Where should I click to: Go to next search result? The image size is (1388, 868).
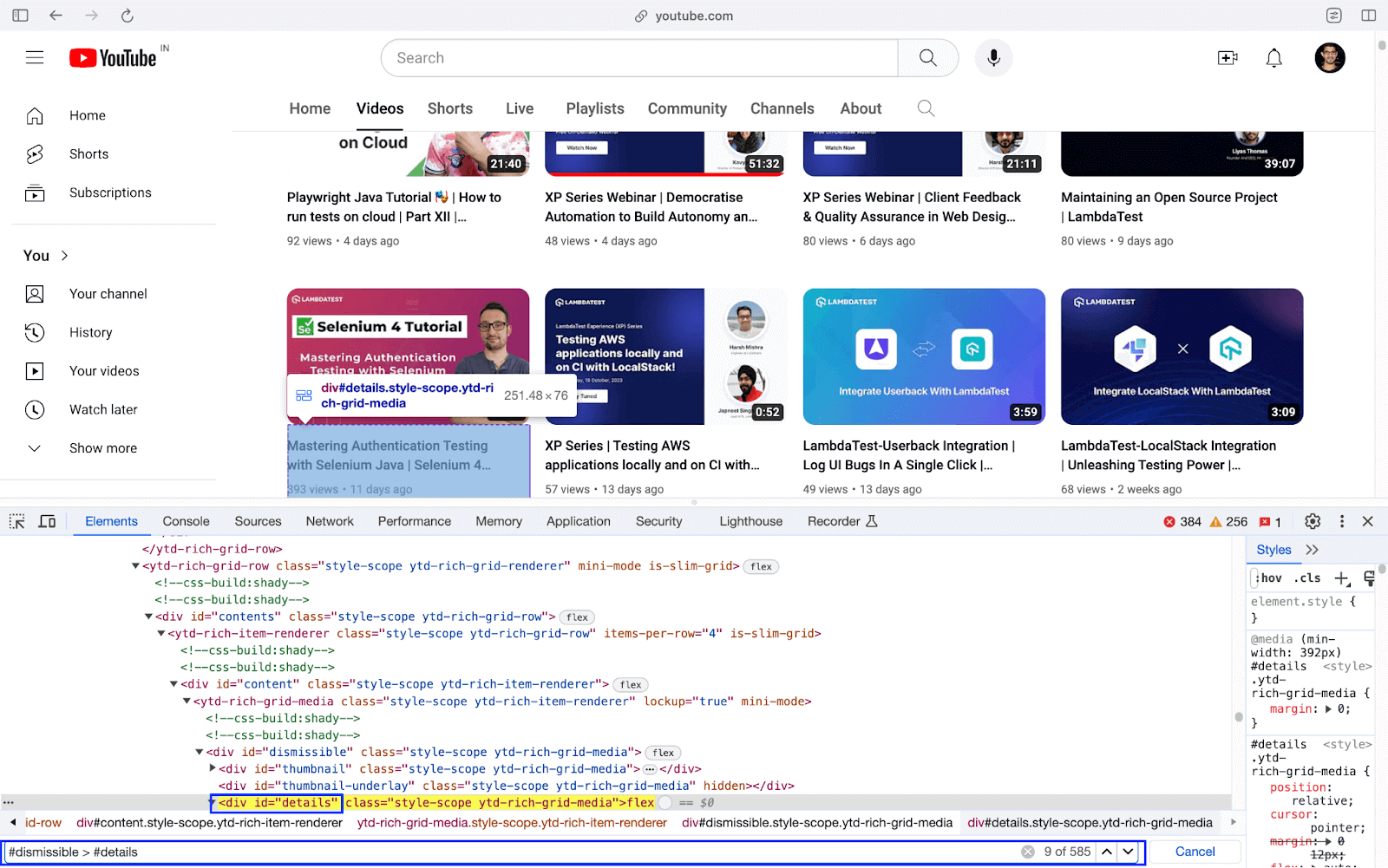1128,852
